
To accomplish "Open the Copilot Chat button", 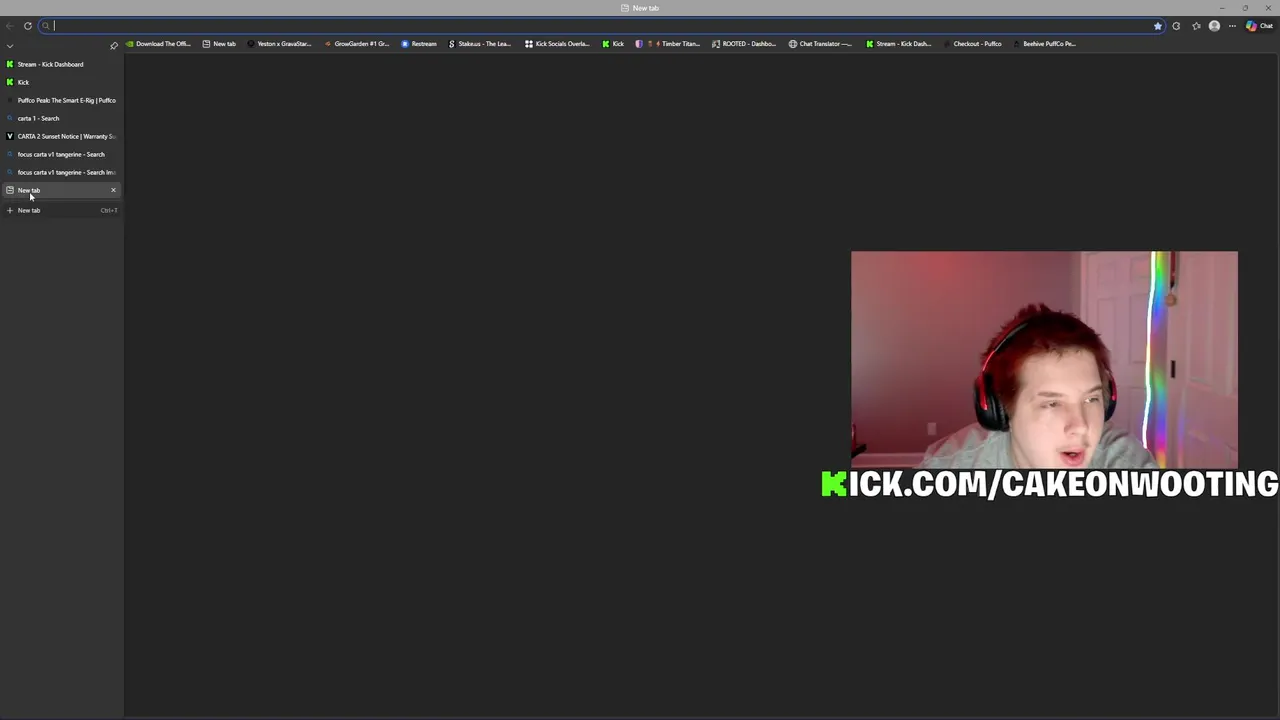I will point(1259,26).
